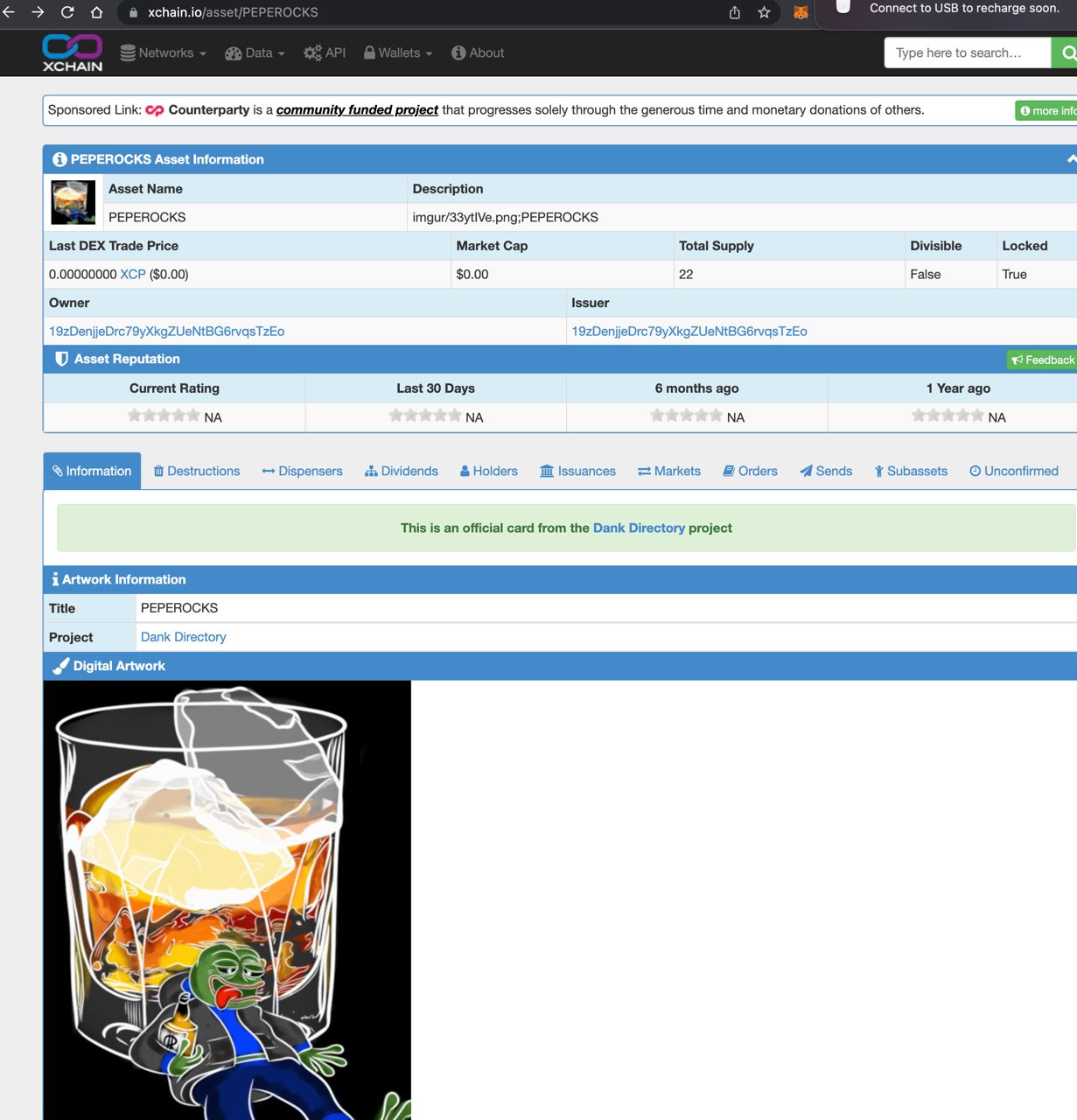
Task: Click the PEPEROCKS digital artwork image
Action: tap(227, 900)
